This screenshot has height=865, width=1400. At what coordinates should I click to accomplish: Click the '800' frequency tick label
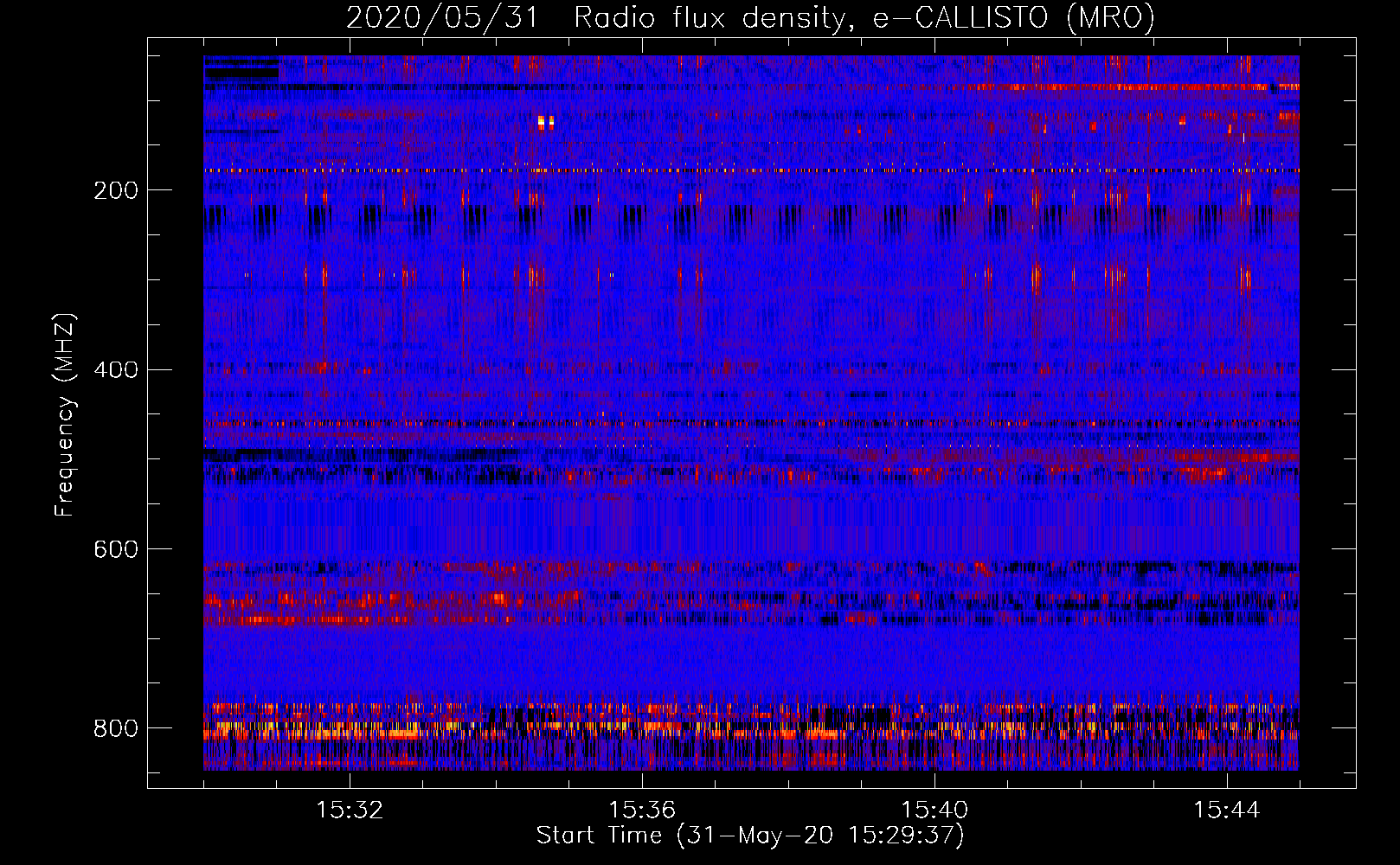click(x=116, y=728)
